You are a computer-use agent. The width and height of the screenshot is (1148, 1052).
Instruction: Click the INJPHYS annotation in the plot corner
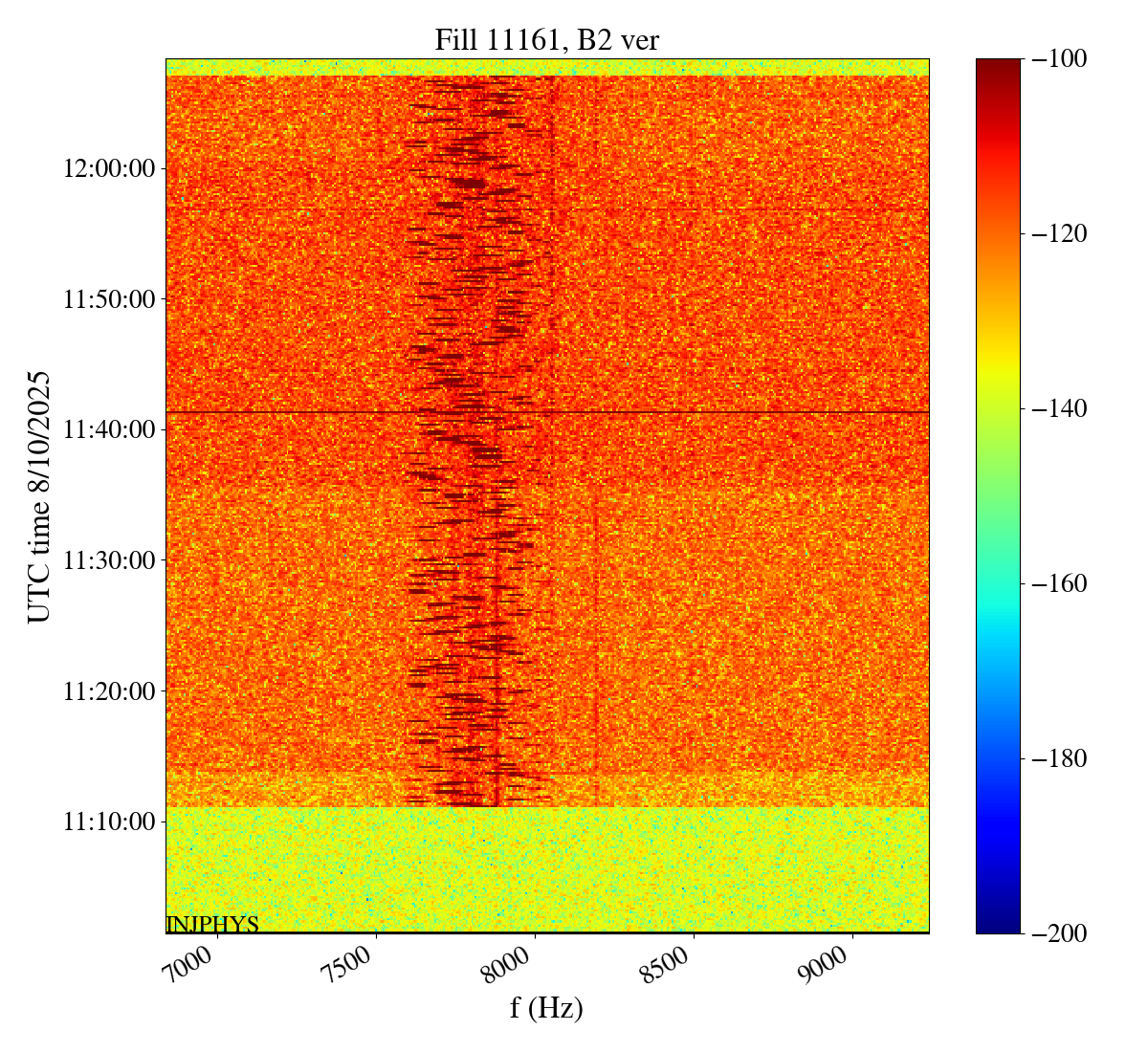212,924
